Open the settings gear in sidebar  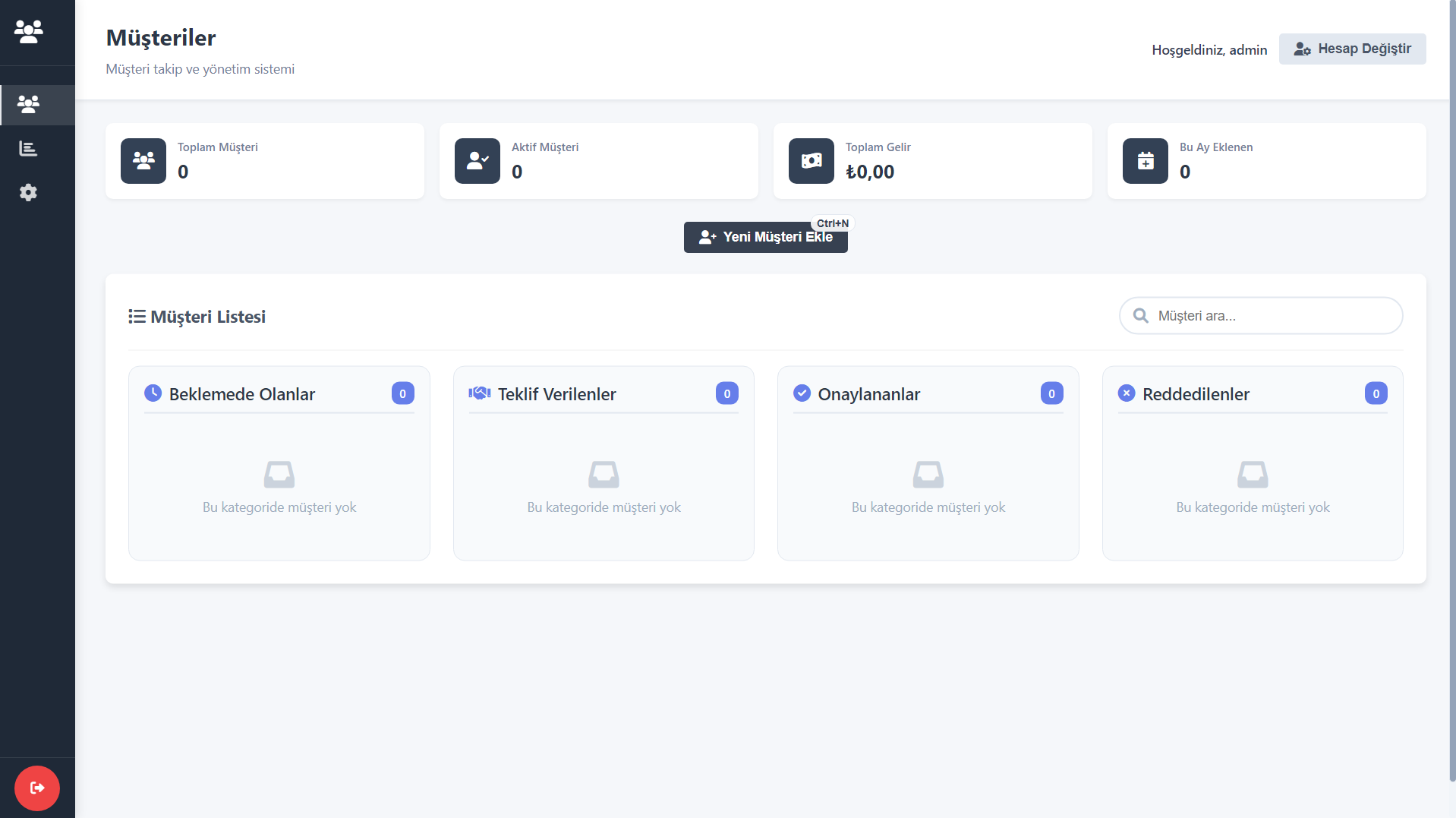pyautogui.click(x=28, y=192)
